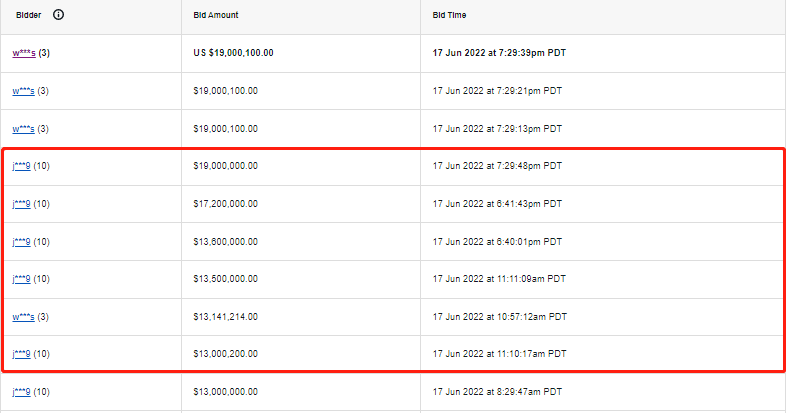Screen dimensions: 786x413
Task: Open bidder j***9 link for the $17,200,000.00 bid
Action: [x=21, y=204]
